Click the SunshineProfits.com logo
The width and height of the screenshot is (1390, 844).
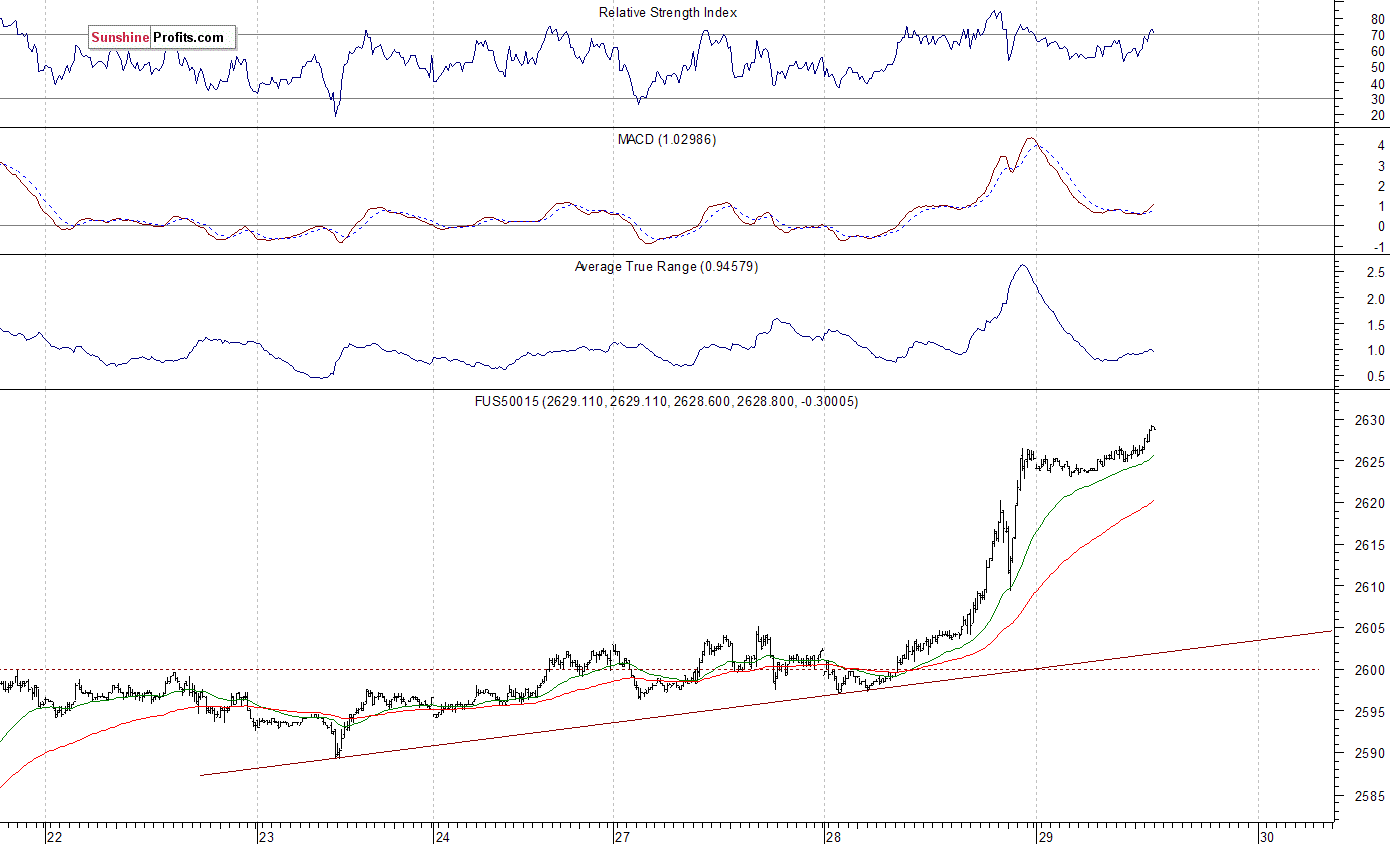coord(162,38)
